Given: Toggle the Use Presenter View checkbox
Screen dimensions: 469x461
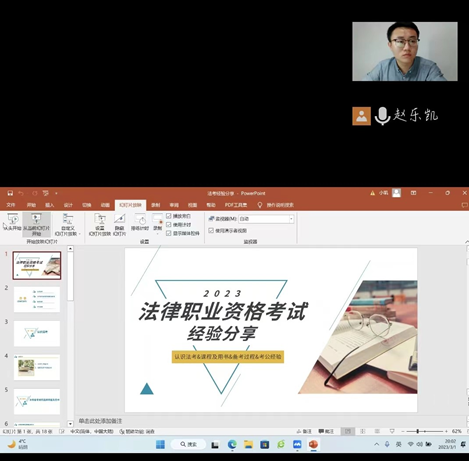Looking at the screenshot, I should (x=211, y=230).
